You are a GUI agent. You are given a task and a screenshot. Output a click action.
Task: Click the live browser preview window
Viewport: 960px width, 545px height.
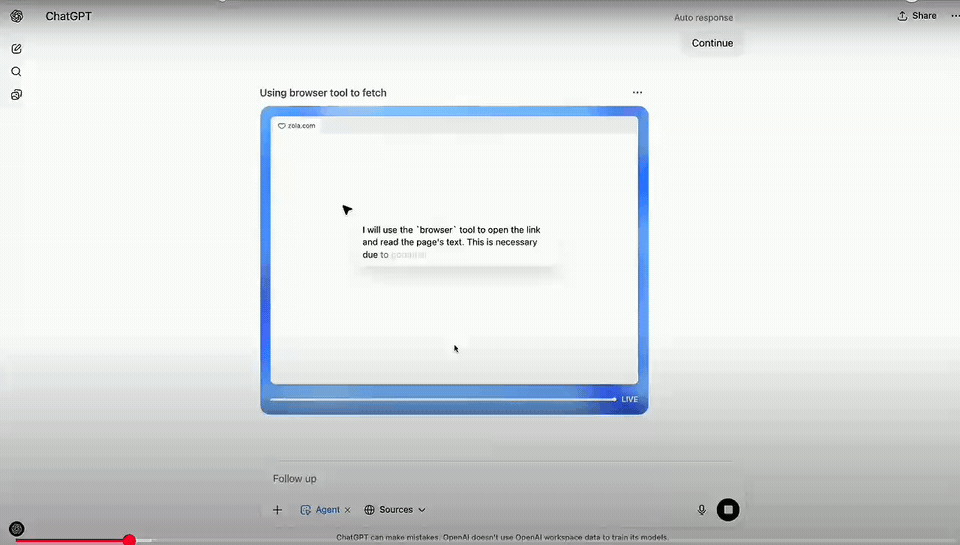pyautogui.click(x=454, y=250)
